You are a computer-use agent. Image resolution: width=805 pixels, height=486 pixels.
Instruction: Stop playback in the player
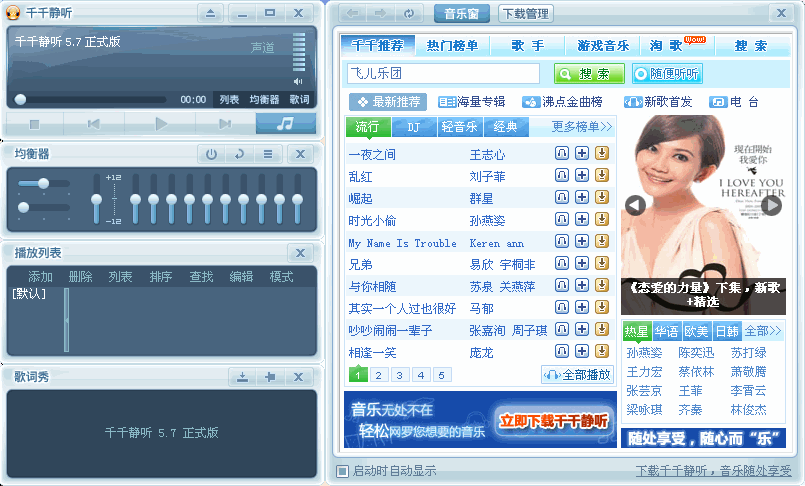34,124
